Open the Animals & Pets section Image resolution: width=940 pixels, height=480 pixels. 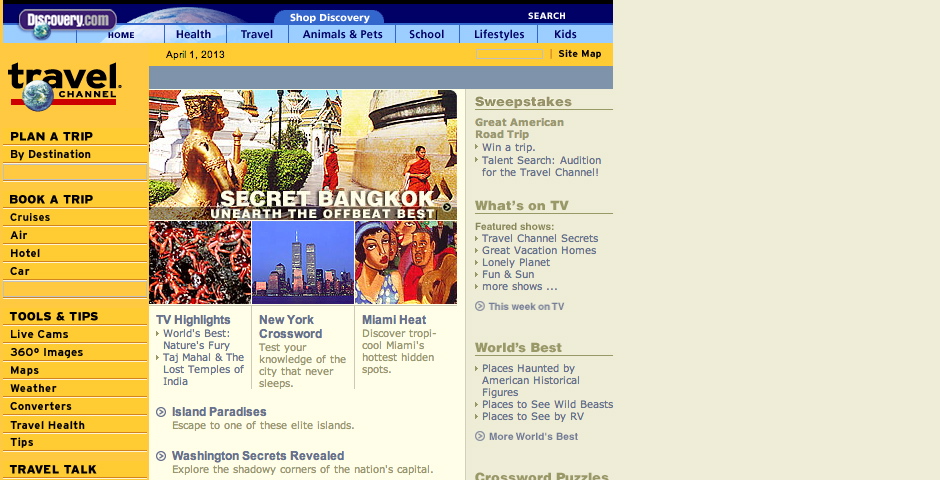pyautogui.click(x=342, y=34)
